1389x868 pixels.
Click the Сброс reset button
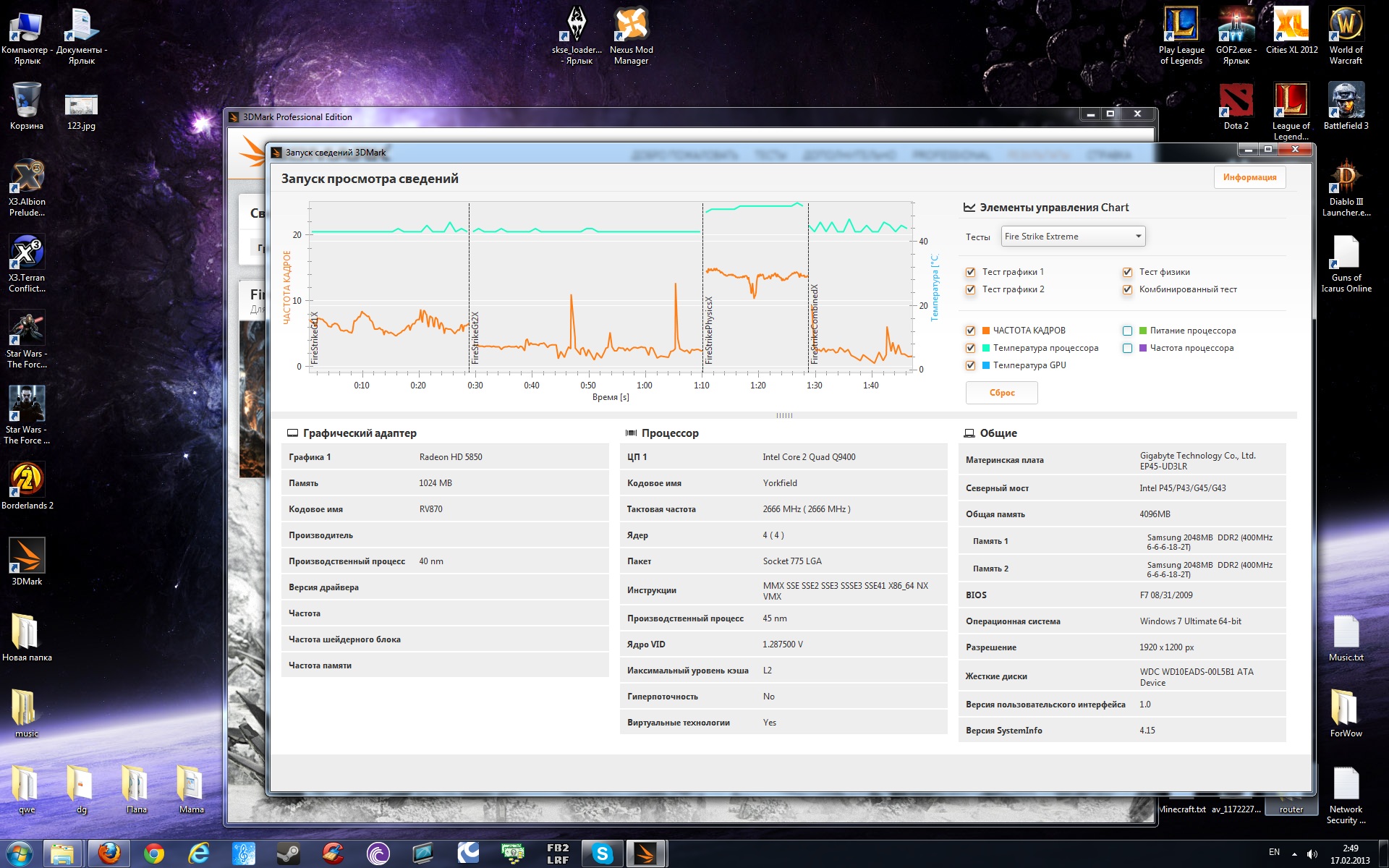click(1002, 393)
